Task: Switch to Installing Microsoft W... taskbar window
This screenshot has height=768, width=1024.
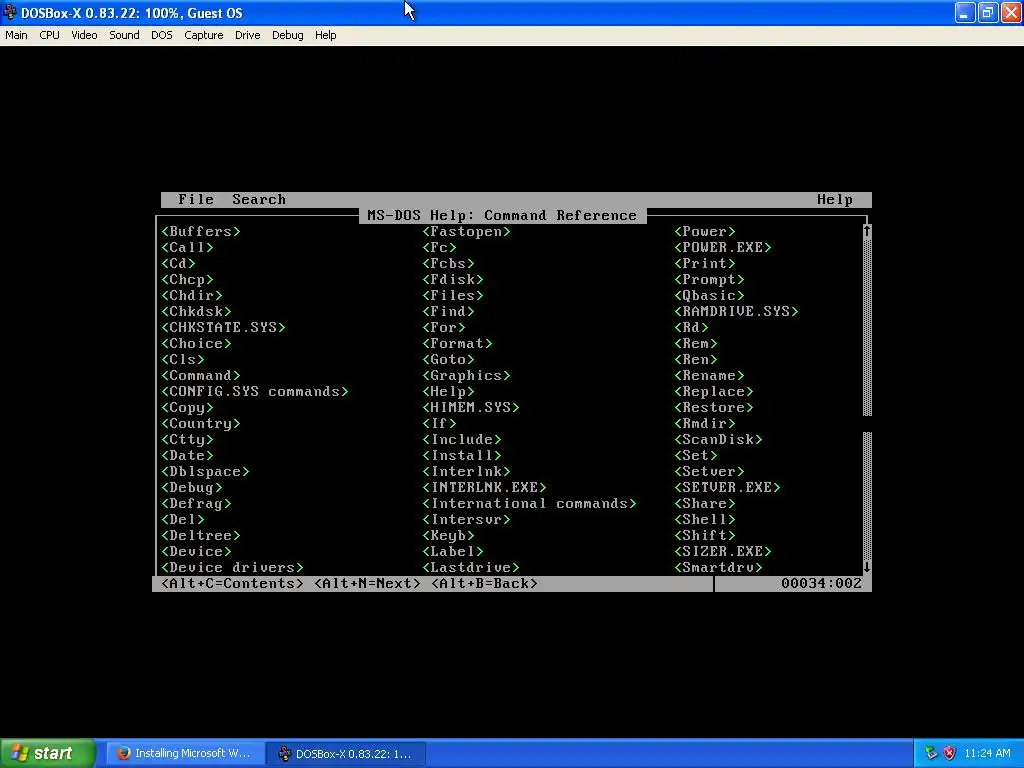Action: pyautogui.click(x=185, y=754)
